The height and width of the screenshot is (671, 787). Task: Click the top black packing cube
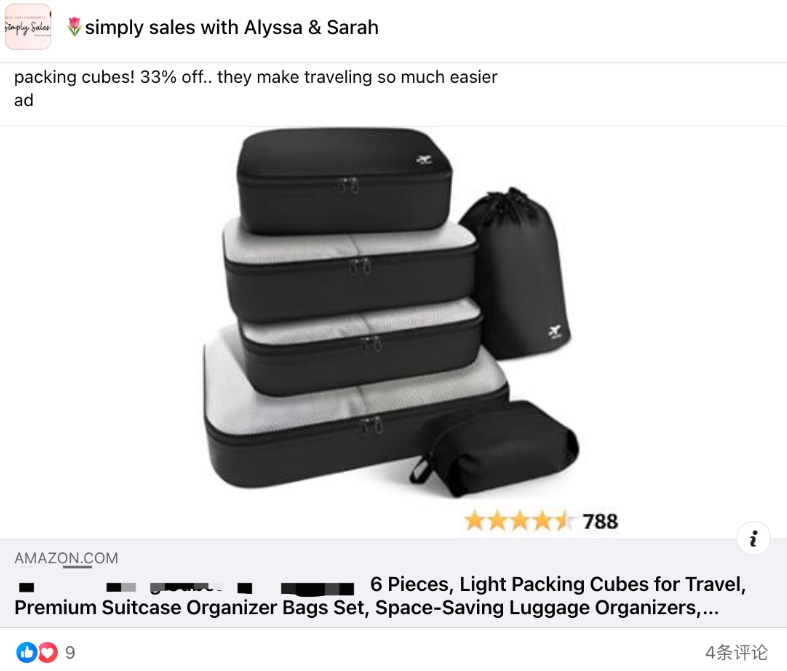[344, 181]
